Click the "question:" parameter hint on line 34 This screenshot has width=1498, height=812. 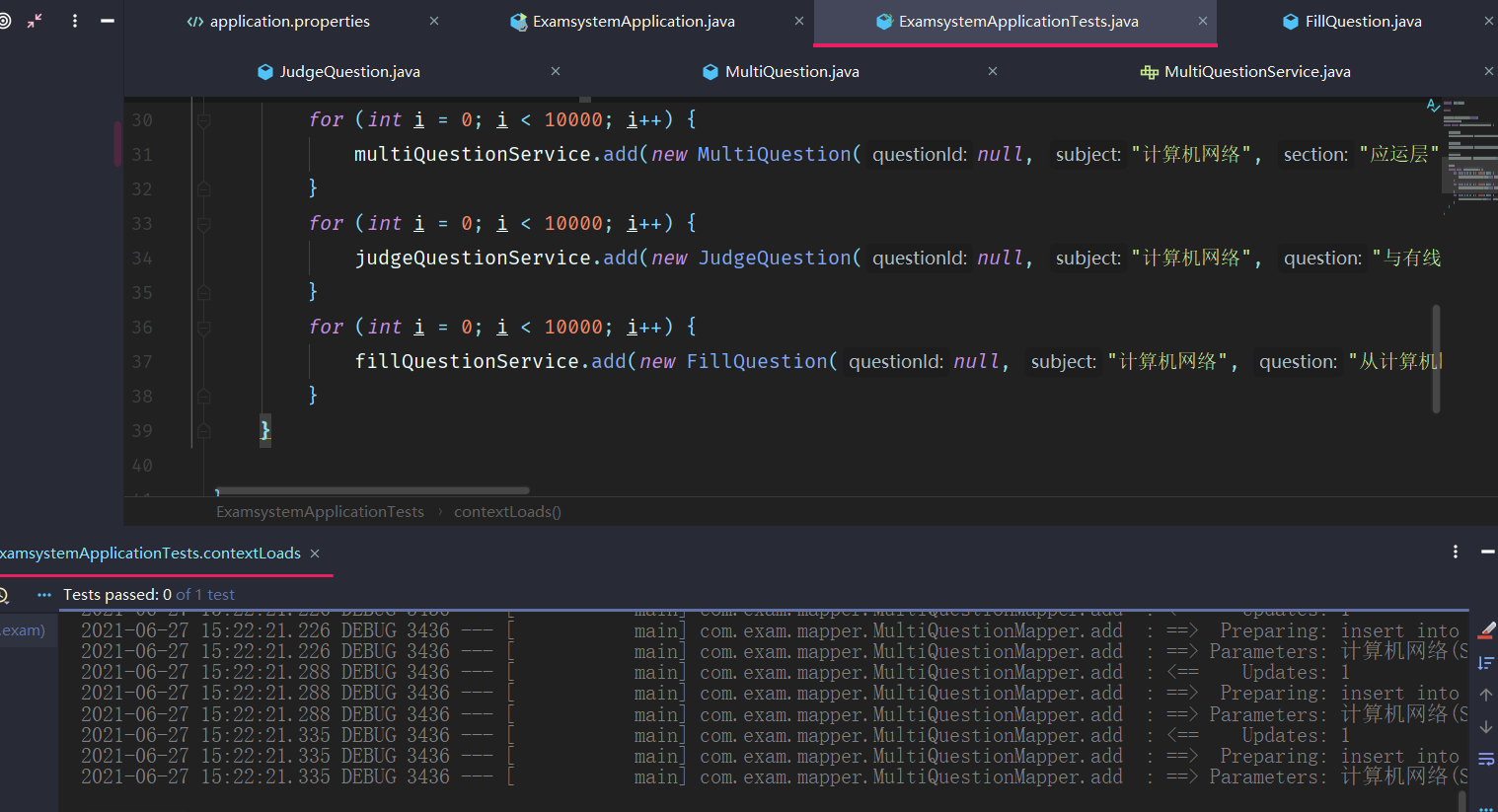pyautogui.click(x=1322, y=258)
